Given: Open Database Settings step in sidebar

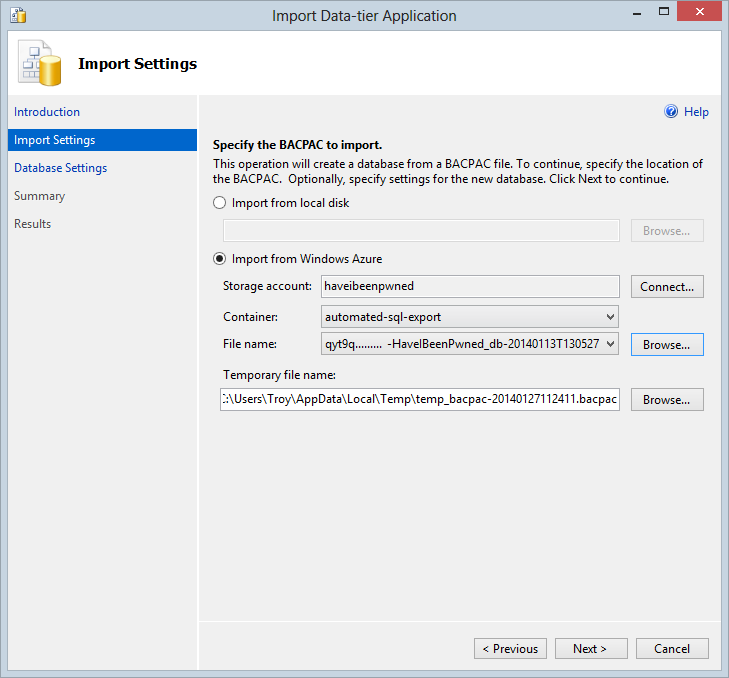Looking at the screenshot, I should 60,168.
